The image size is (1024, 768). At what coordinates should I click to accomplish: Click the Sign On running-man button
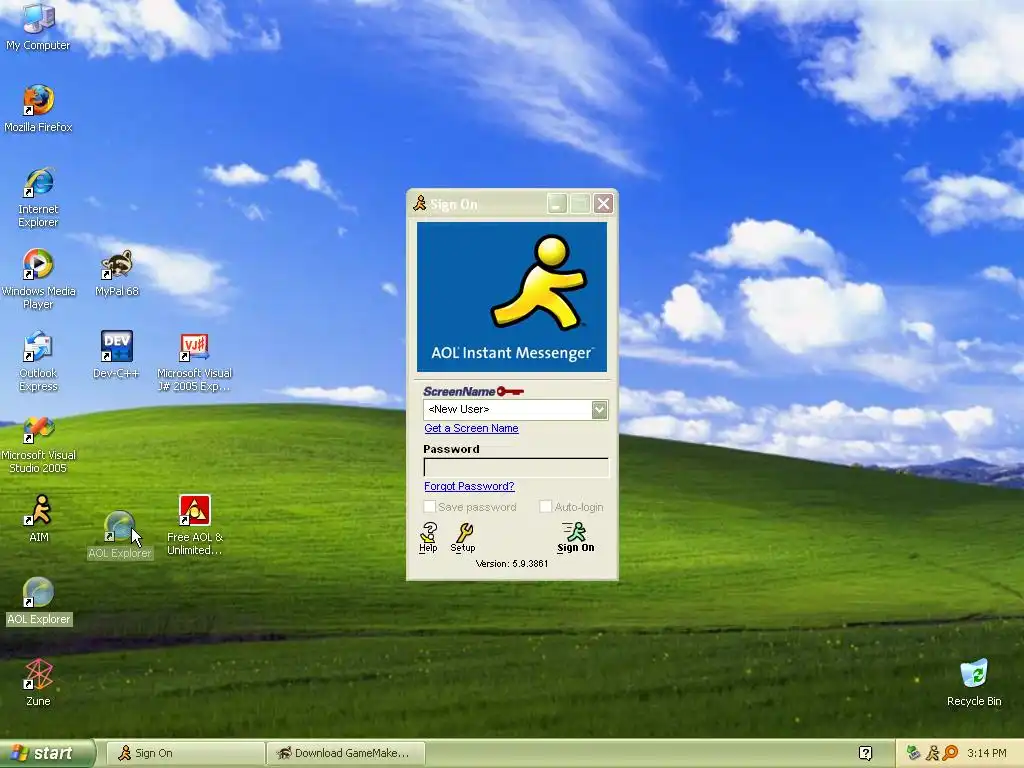(x=575, y=537)
